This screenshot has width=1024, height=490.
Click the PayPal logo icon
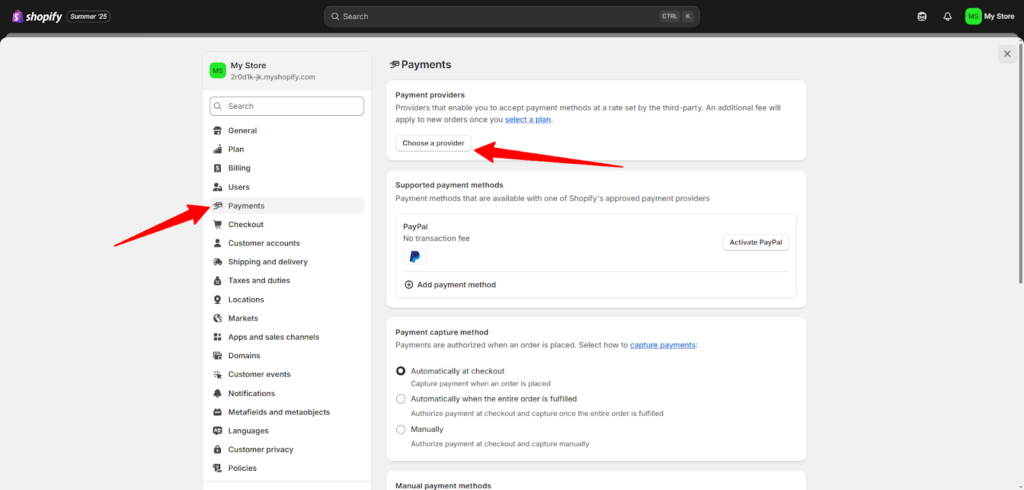tap(414, 257)
